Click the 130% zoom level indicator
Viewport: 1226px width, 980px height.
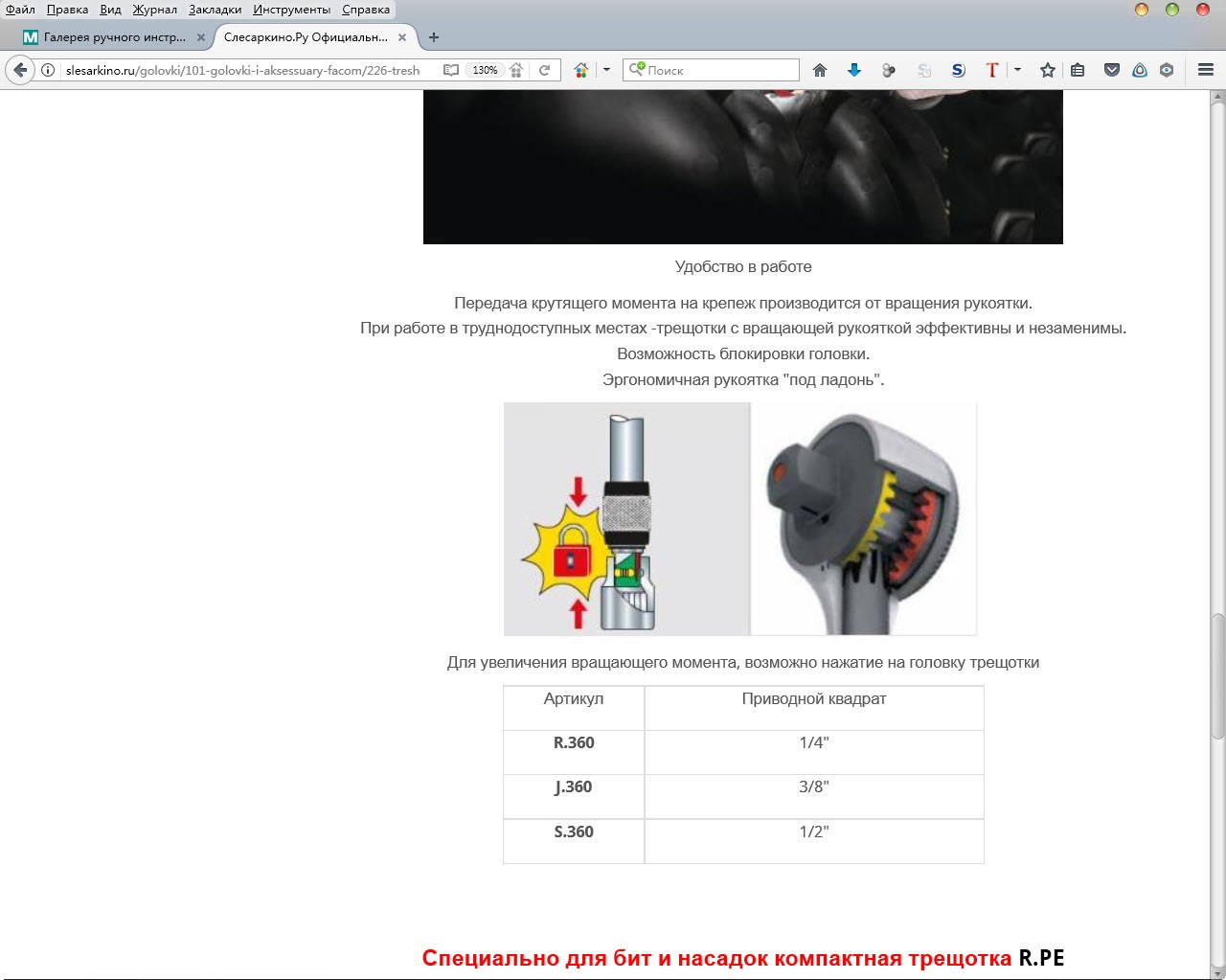click(485, 70)
